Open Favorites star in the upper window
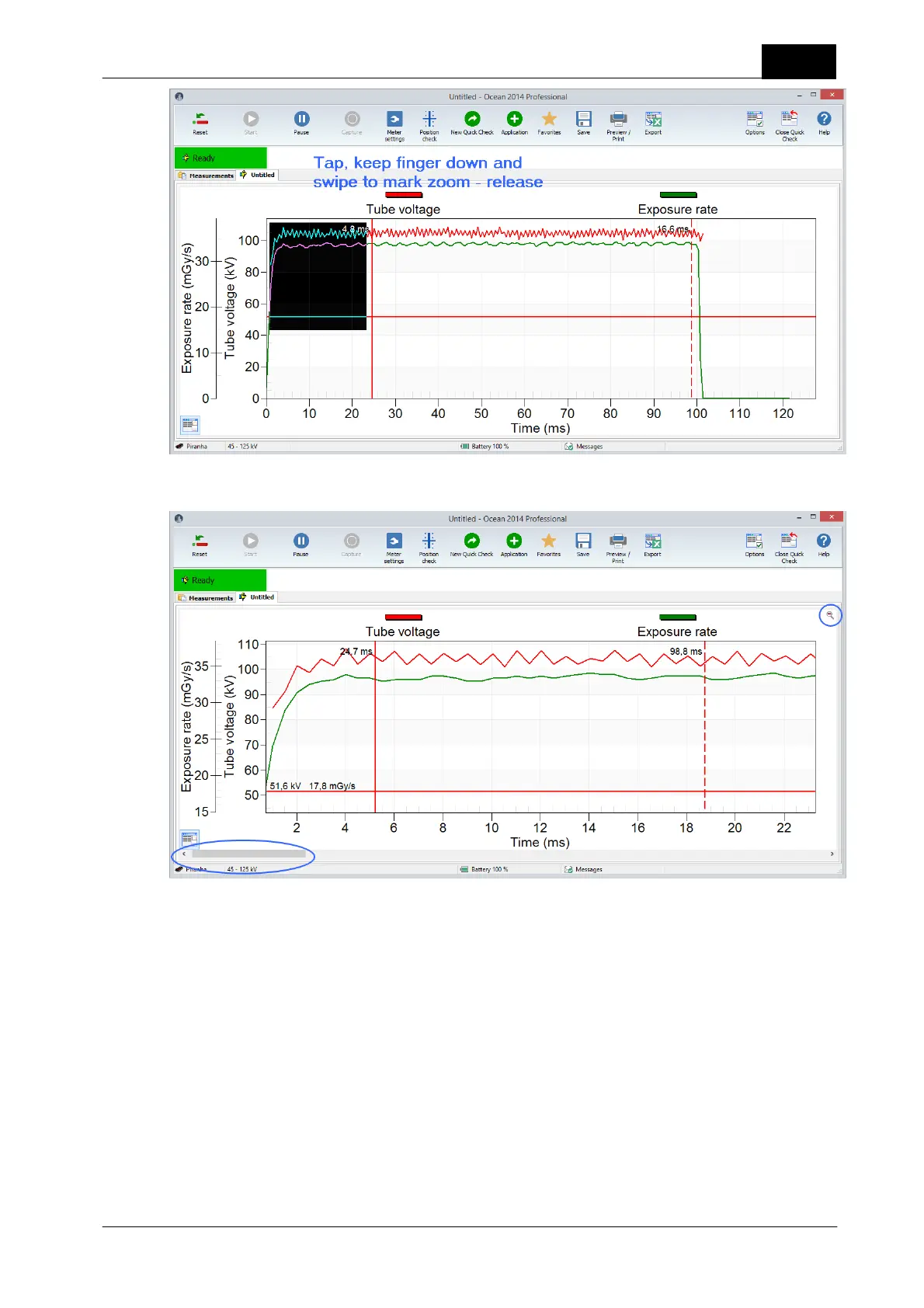924x1308 pixels. (x=549, y=123)
